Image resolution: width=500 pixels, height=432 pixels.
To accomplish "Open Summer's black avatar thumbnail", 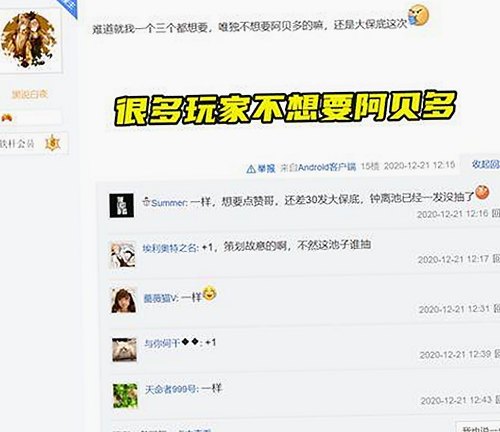I will [122, 206].
